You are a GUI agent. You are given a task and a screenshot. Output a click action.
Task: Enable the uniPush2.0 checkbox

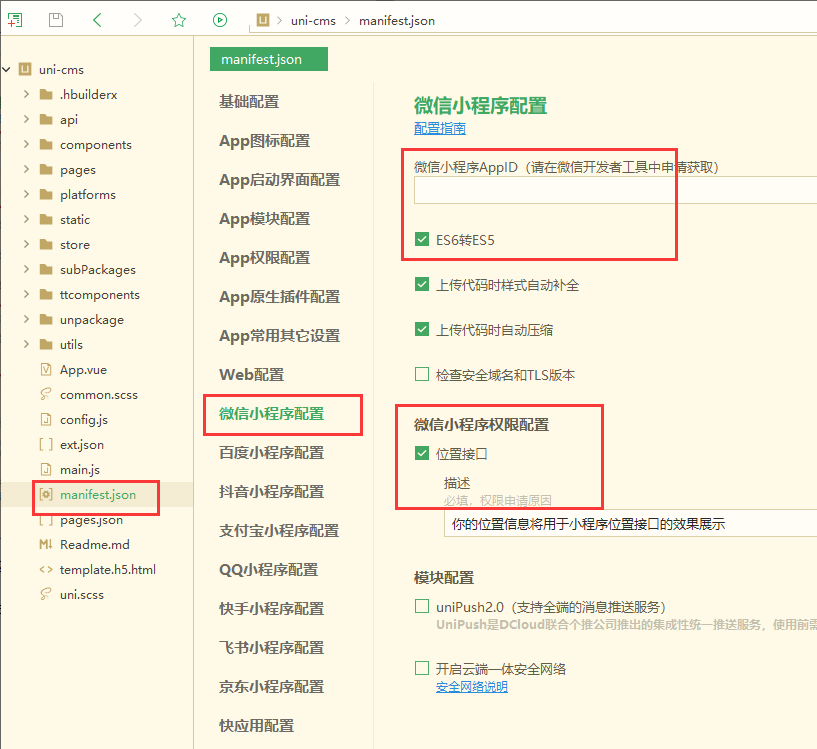pyautogui.click(x=422, y=607)
